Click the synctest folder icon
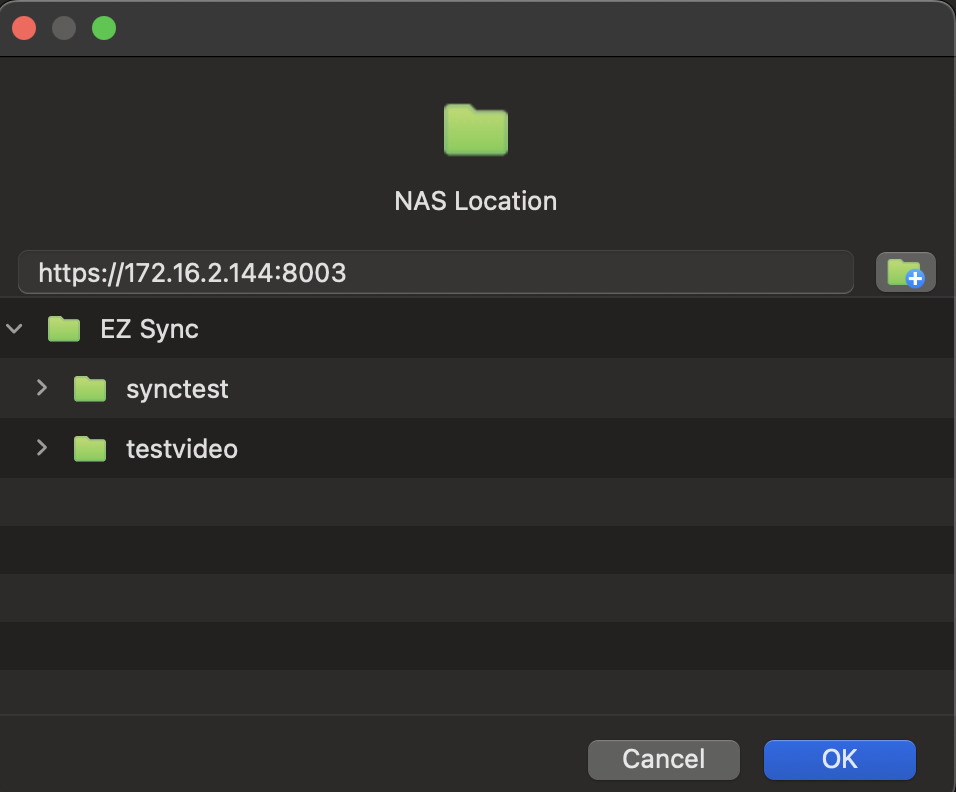The height and width of the screenshot is (792, 956). click(90, 388)
